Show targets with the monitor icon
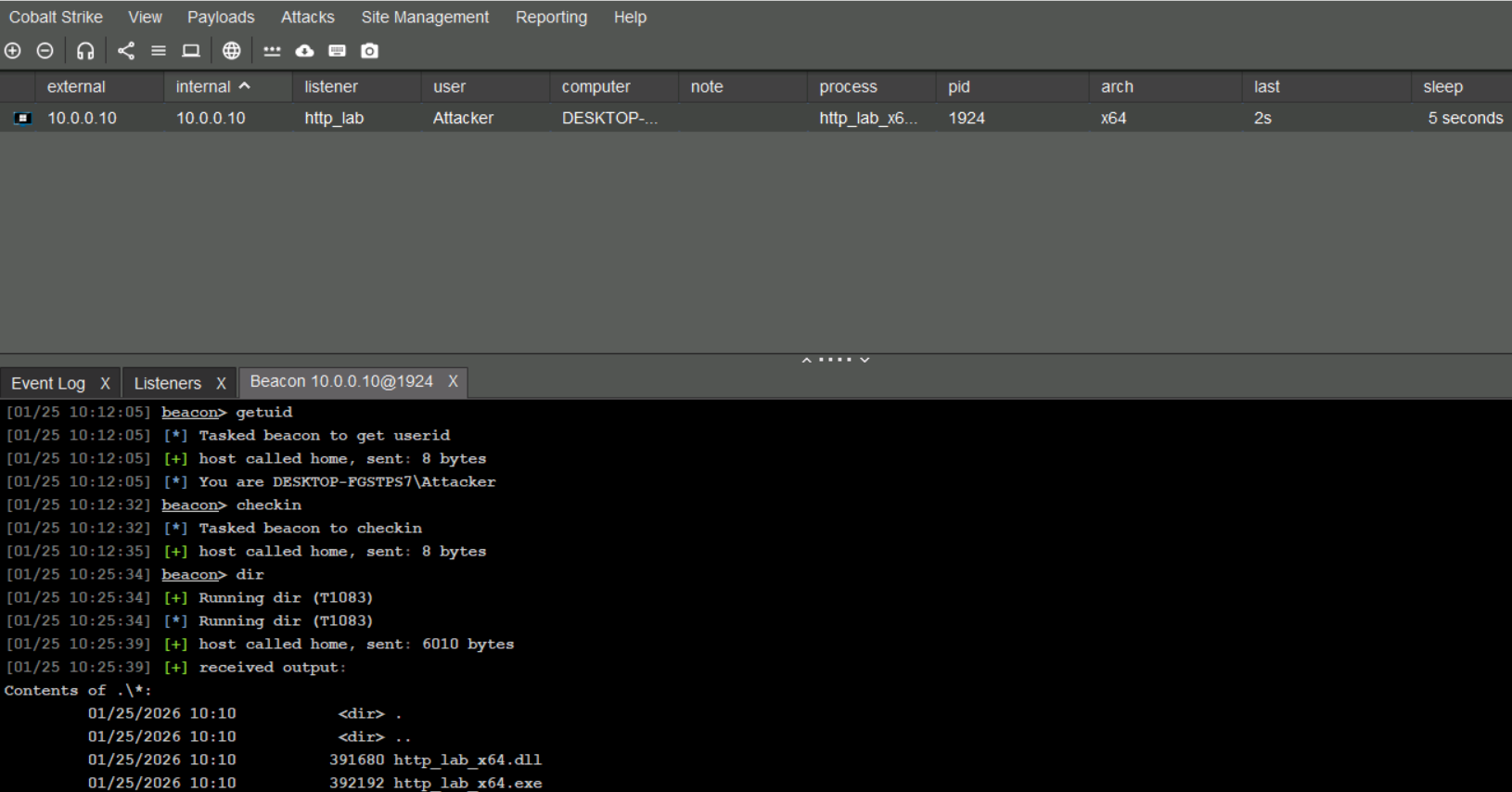 pyautogui.click(x=191, y=51)
